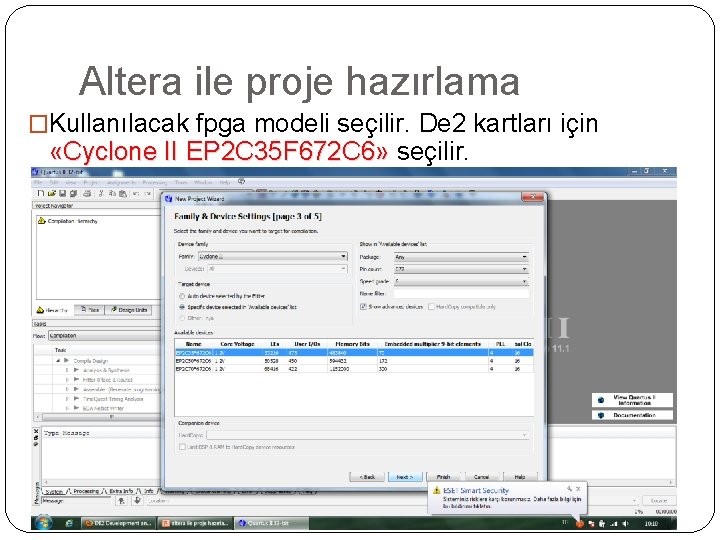Close the ESET Smart Security notification

[578, 489]
